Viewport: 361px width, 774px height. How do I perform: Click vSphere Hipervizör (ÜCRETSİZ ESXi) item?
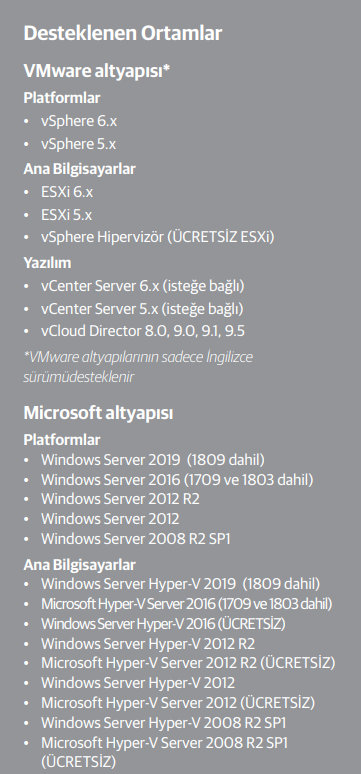(158, 237)
